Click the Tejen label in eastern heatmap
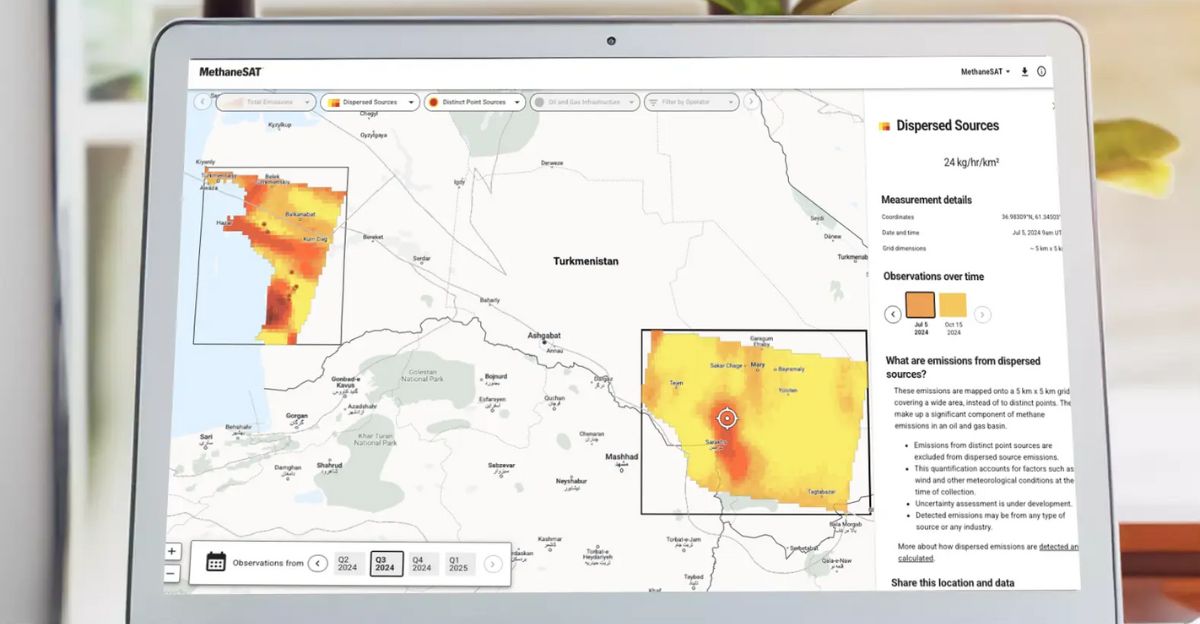This screenshot has width=1200, height=624. tap(676, 383)
